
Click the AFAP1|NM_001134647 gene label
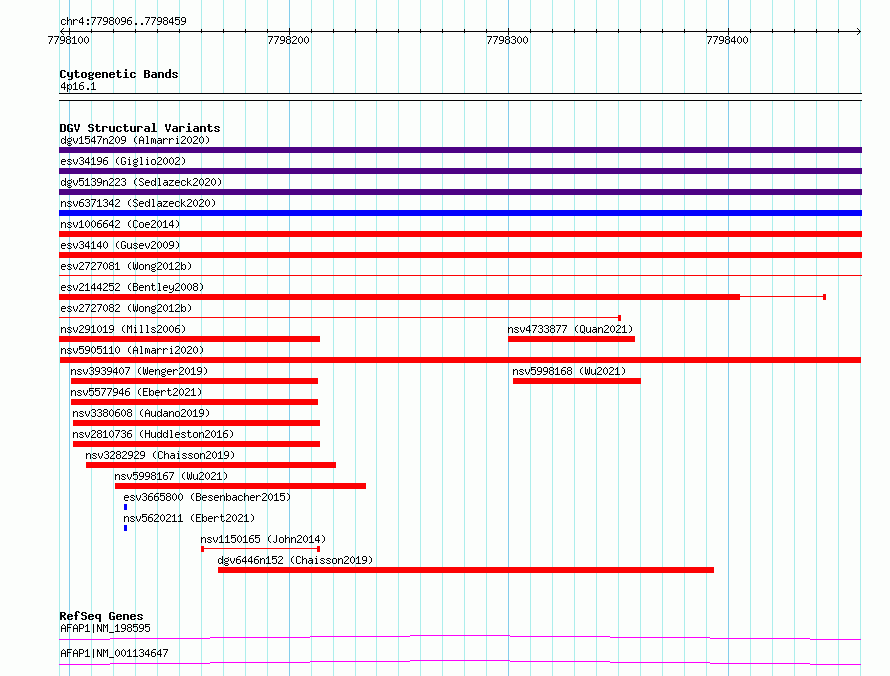coord(115,653)
